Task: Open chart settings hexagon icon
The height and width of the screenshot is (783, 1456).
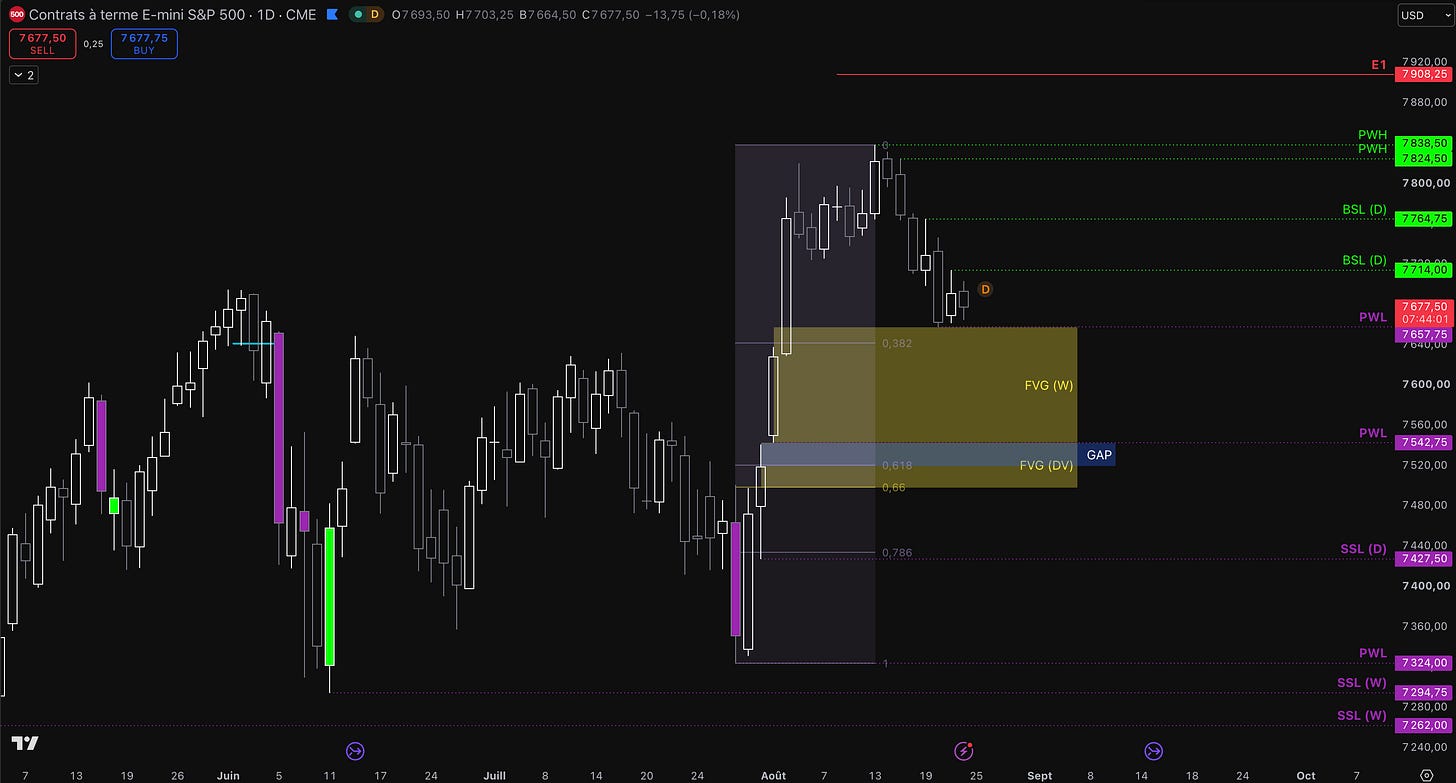Action: (x=1426, y=776)
